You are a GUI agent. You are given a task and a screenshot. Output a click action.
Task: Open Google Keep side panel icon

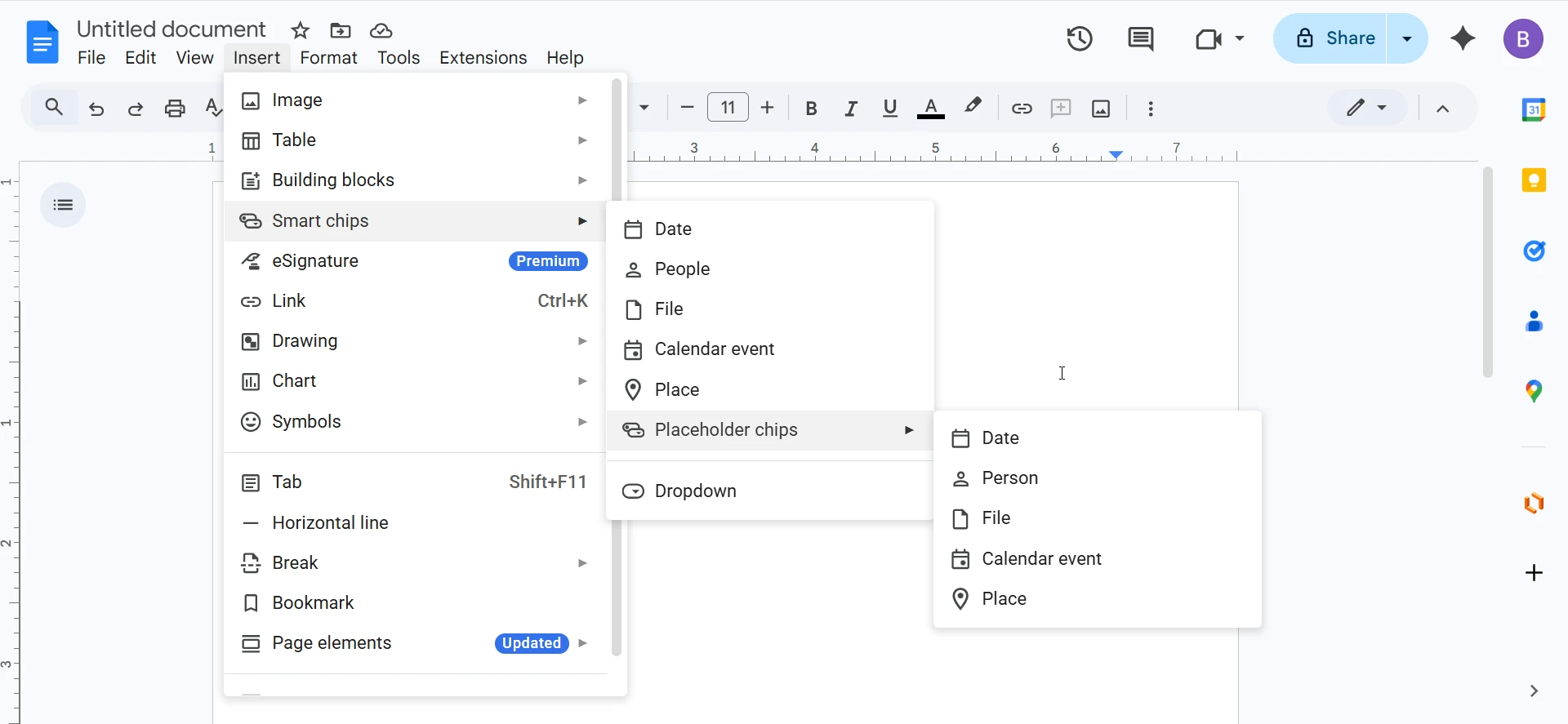tap(1534, 180)
